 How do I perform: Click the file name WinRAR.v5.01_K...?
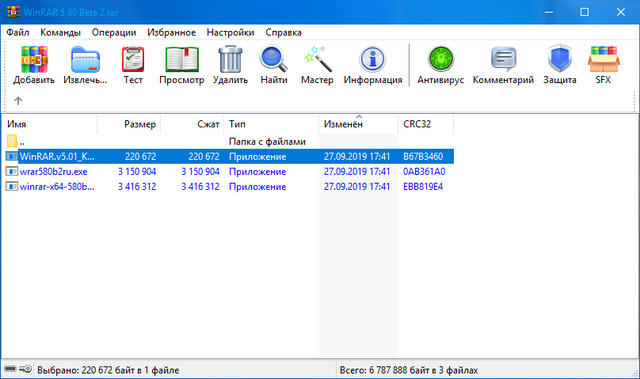click(x=57, y=157)
